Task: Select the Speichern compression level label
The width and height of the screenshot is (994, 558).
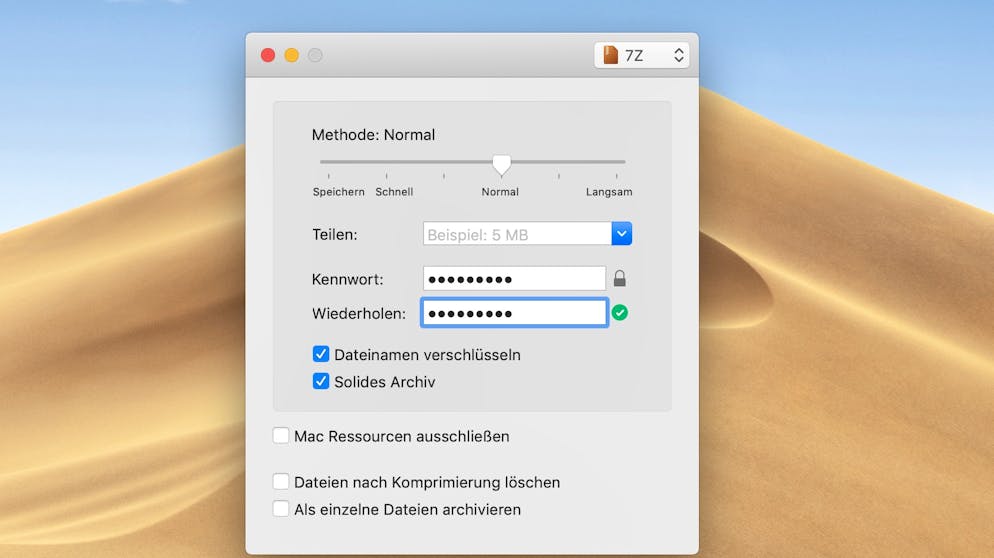Action: tap(339, 191)
